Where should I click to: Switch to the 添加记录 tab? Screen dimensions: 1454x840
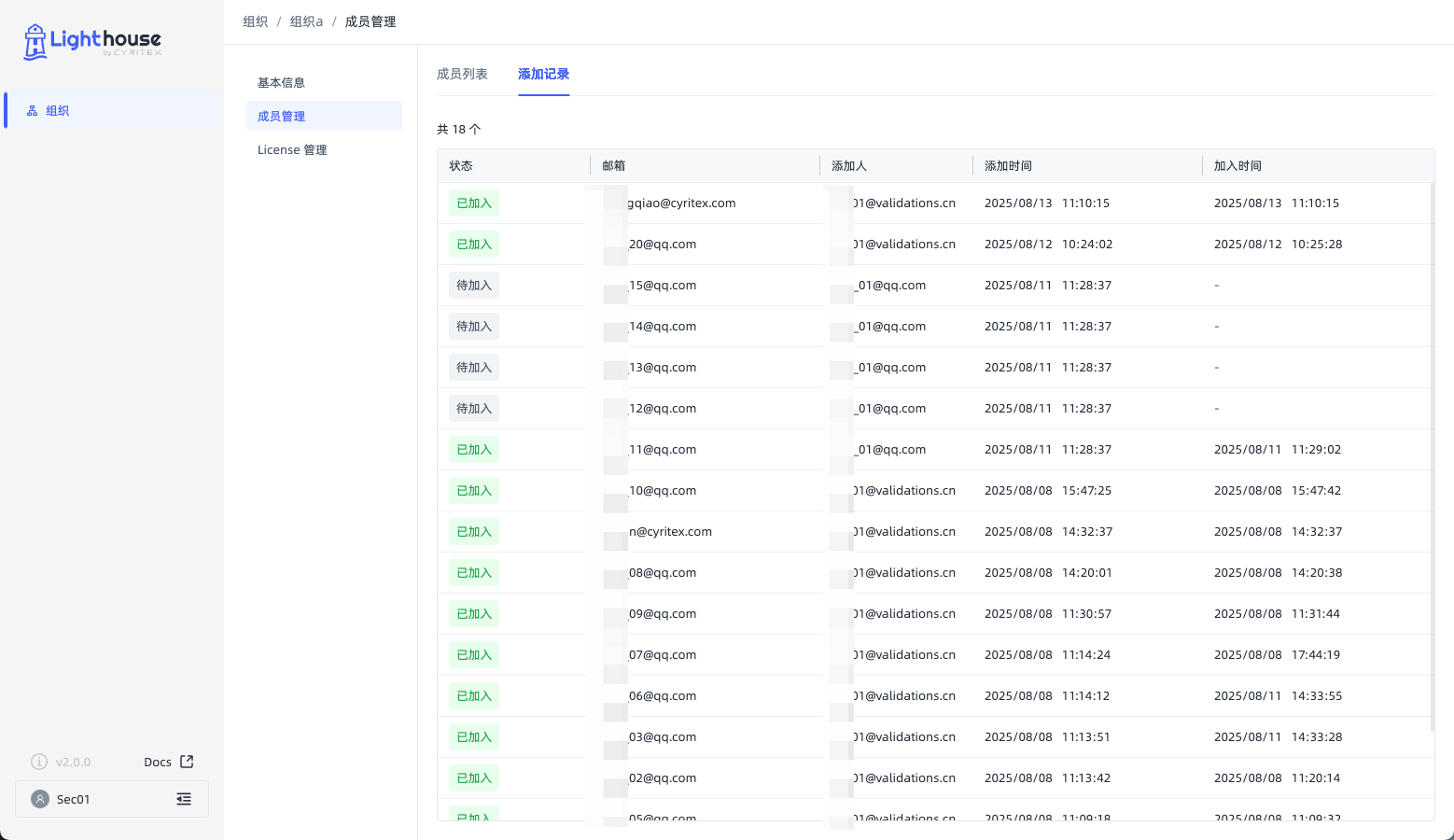pos(543,74)
